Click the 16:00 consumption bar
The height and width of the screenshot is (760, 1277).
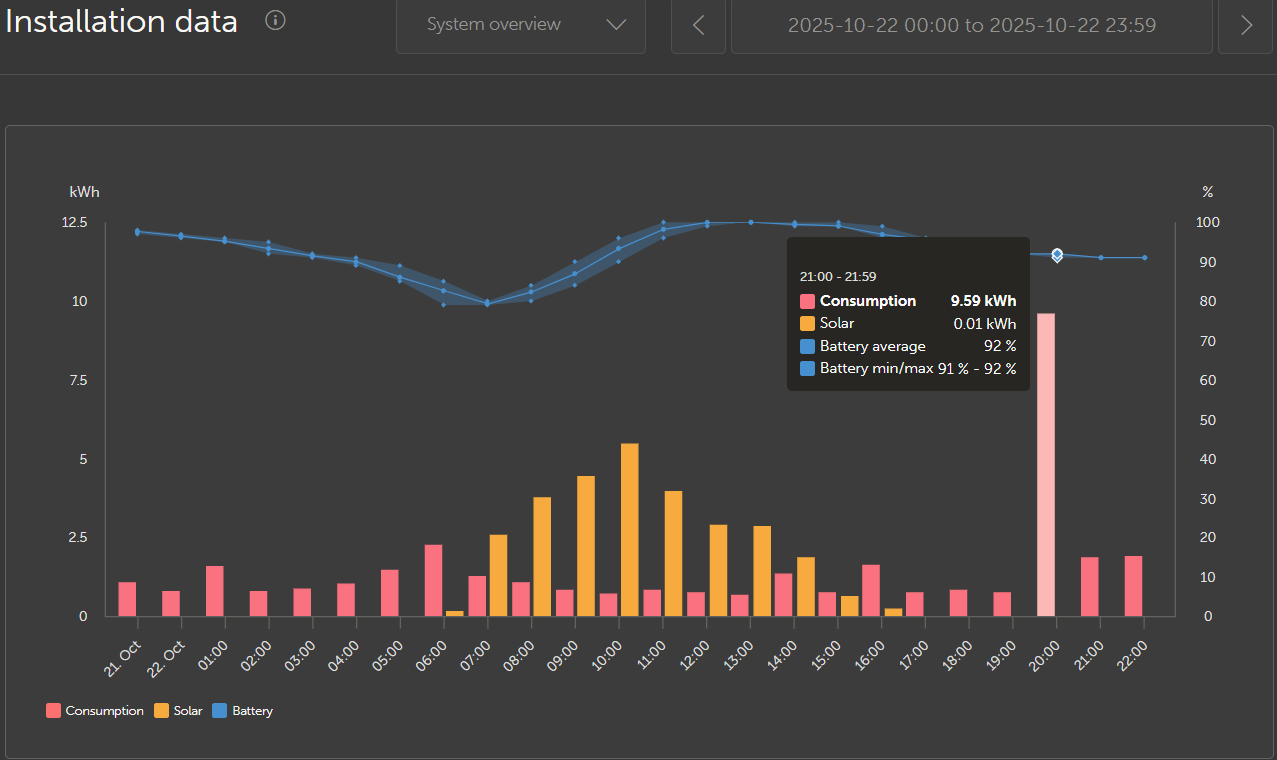tap(871, 591)
